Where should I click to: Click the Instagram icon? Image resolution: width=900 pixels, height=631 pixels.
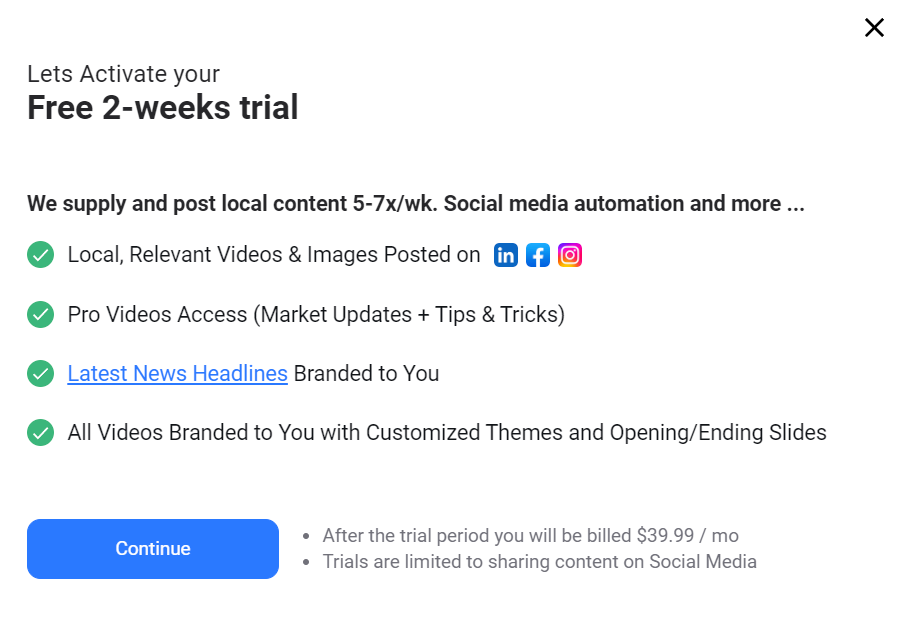(570, 255)
